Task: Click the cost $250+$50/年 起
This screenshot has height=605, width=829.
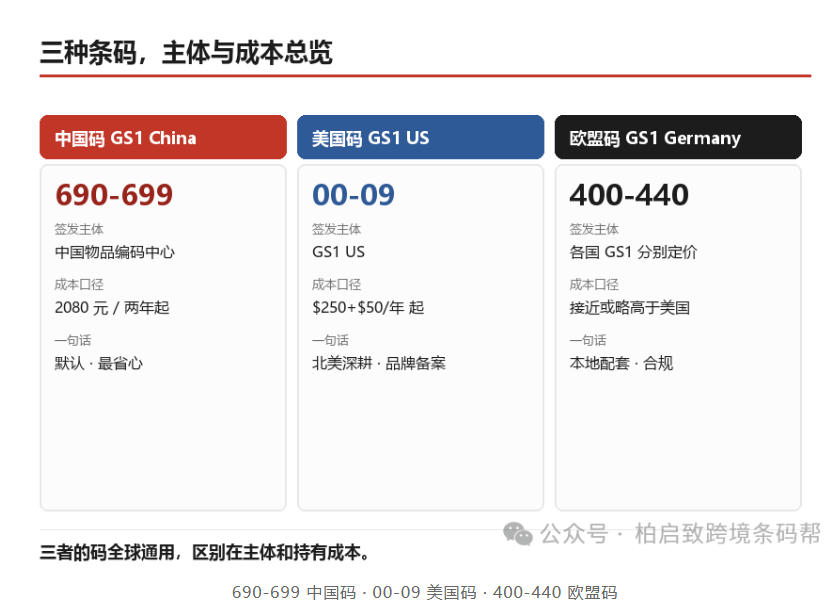Action: pyautogui.click(x=368, y=308)
